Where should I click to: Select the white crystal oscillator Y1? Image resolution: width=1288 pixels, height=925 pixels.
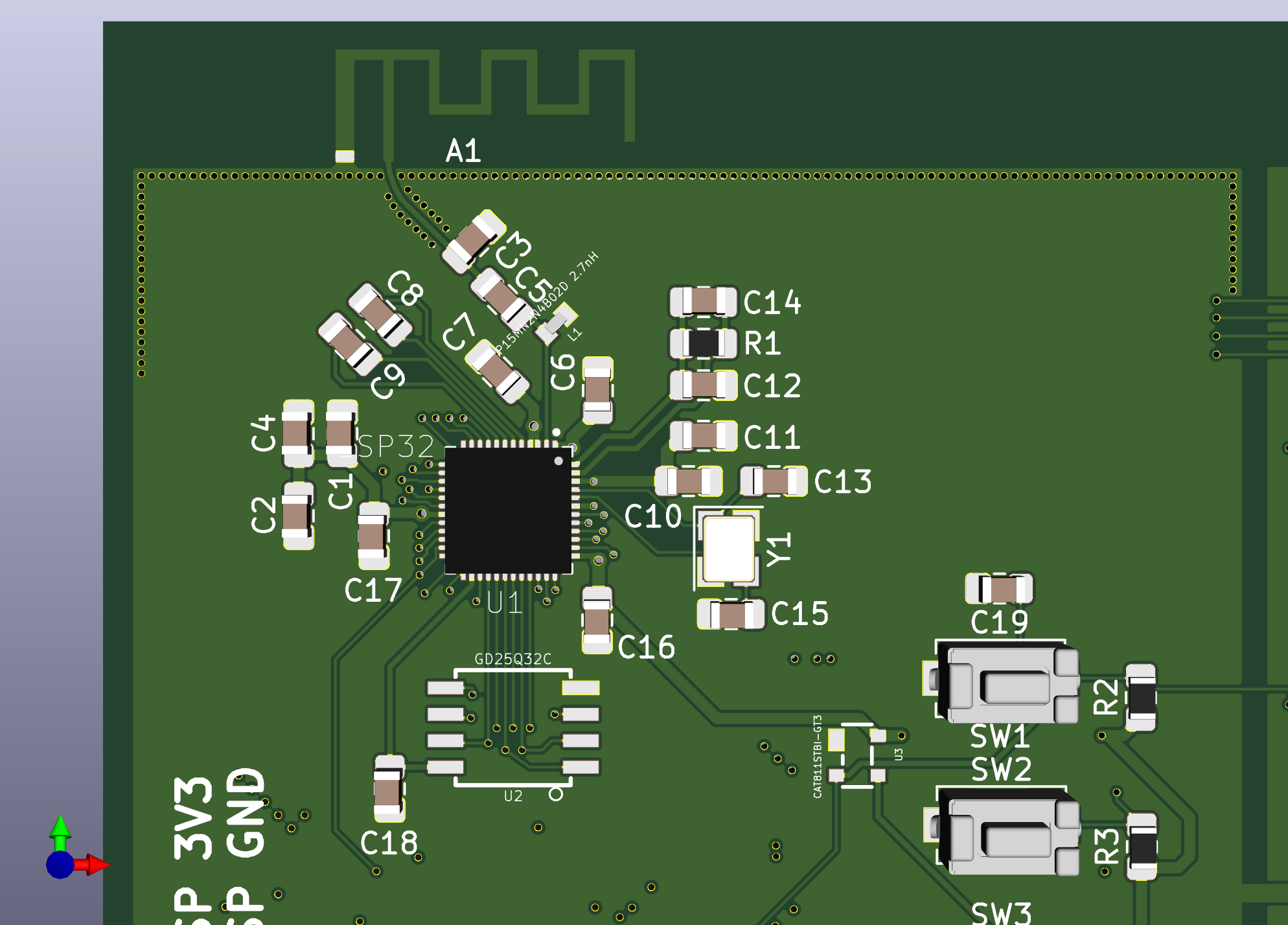[x=730, y=549]
